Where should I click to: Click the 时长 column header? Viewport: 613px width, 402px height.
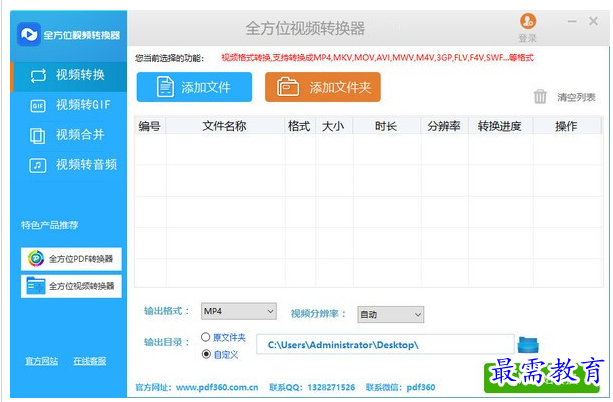coord(386,126)
